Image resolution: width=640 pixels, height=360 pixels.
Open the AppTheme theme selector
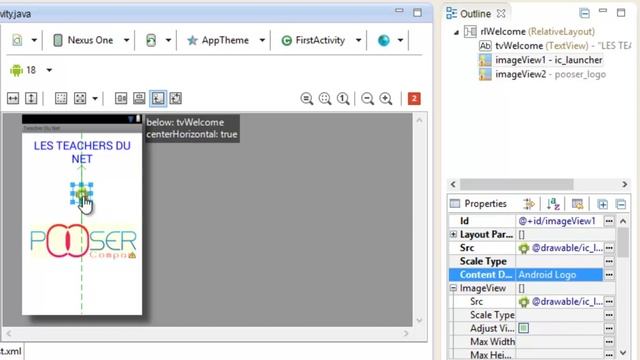pyautogui.click(x=226, y=40)
